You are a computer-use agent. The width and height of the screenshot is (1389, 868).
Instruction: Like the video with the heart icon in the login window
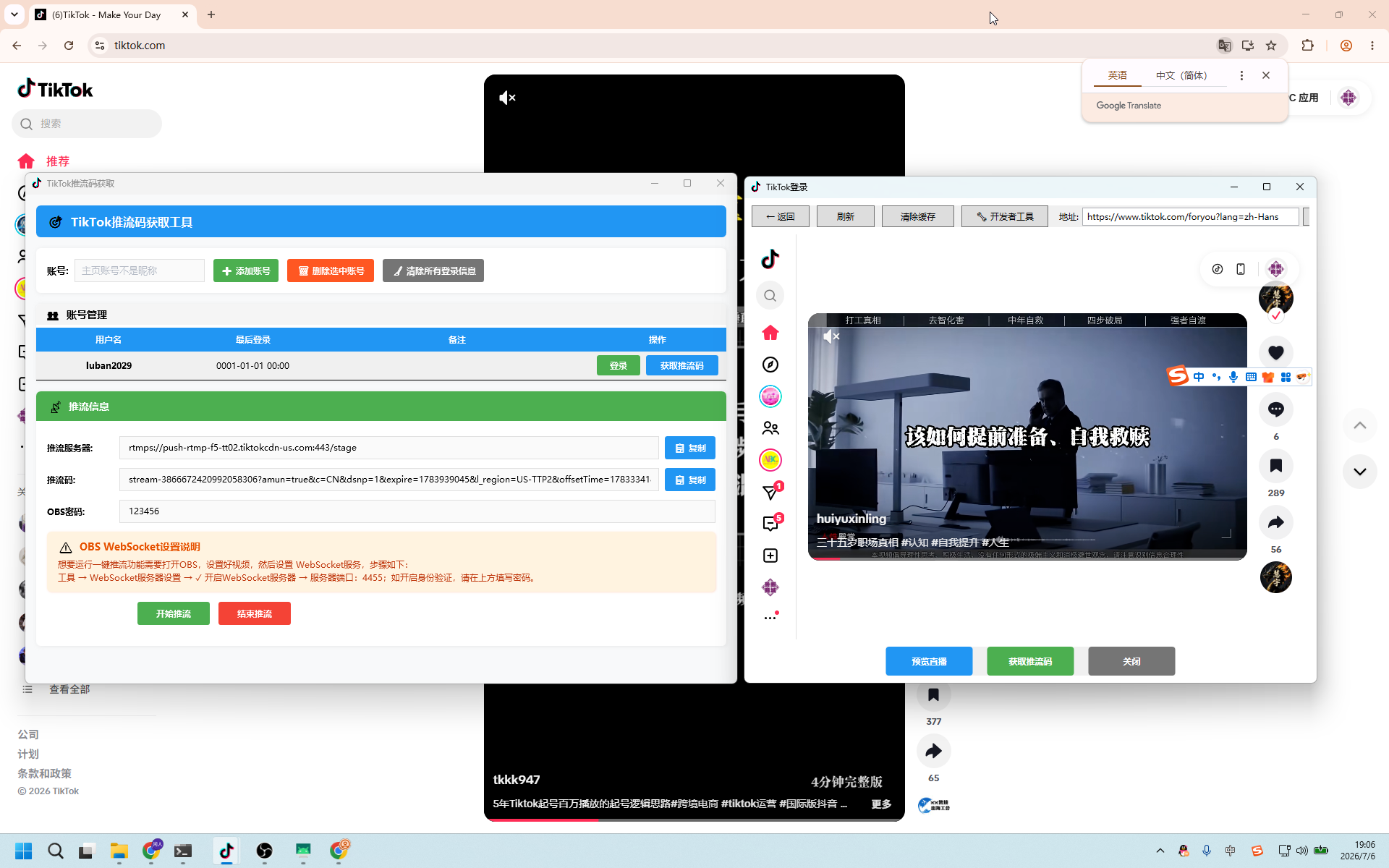coord(1275,352)
